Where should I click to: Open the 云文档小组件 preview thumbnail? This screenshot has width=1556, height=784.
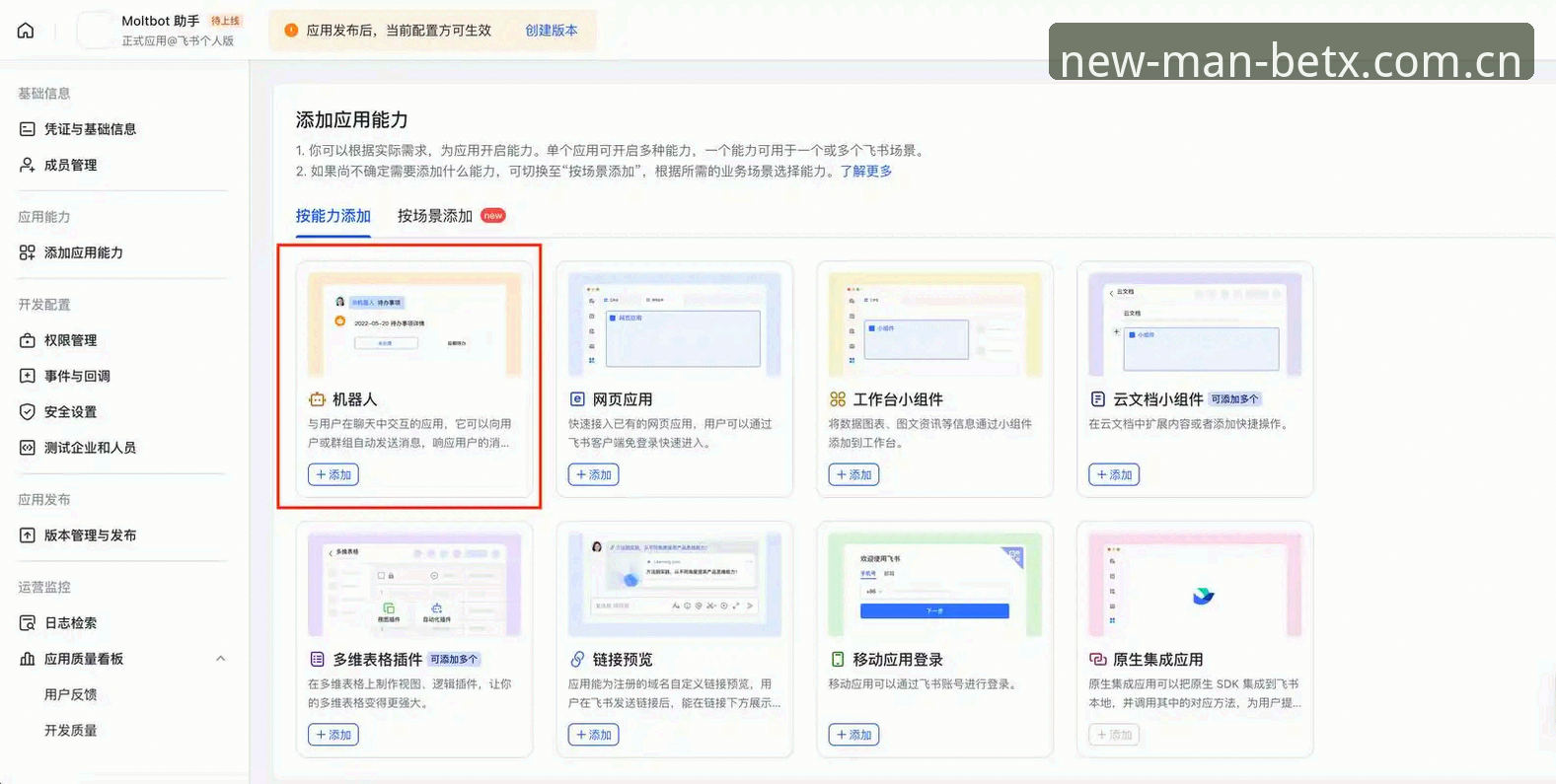(x=1196, y=325)
